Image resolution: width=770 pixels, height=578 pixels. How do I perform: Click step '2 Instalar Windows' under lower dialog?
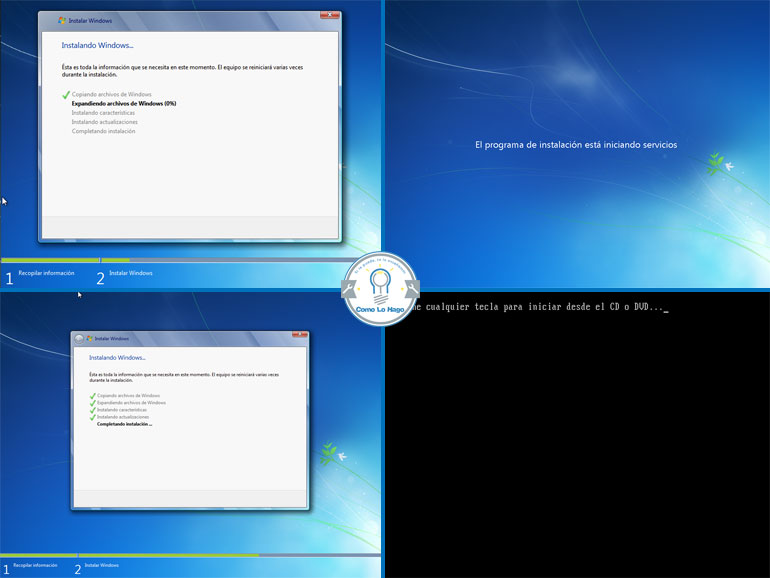(x=97, y=569)
